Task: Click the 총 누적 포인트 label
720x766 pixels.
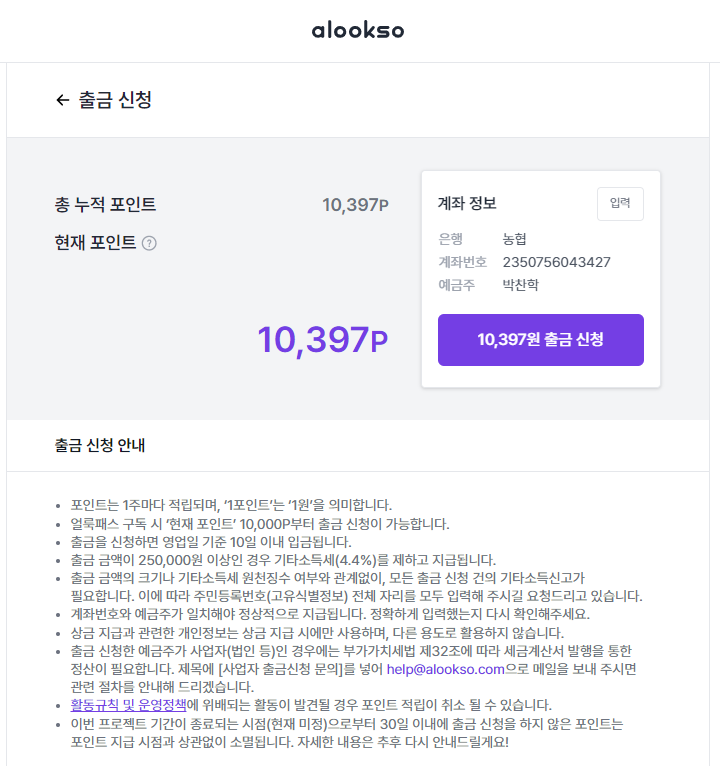Action: pyautogui.click(x=105, y=205)
